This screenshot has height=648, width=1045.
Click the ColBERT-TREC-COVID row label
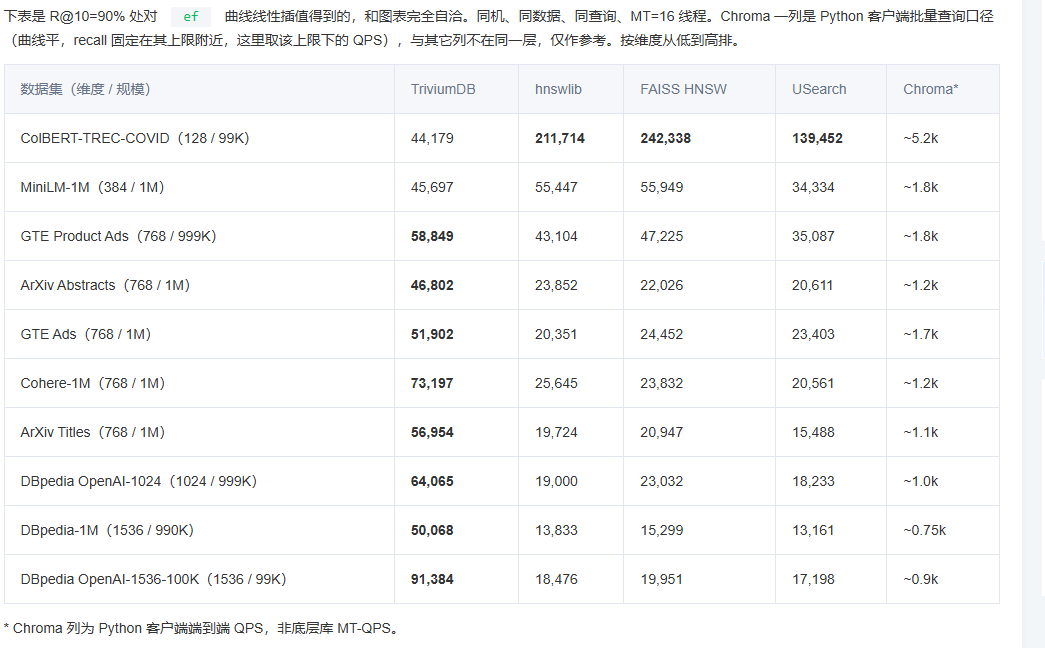(x=135, y=138)
